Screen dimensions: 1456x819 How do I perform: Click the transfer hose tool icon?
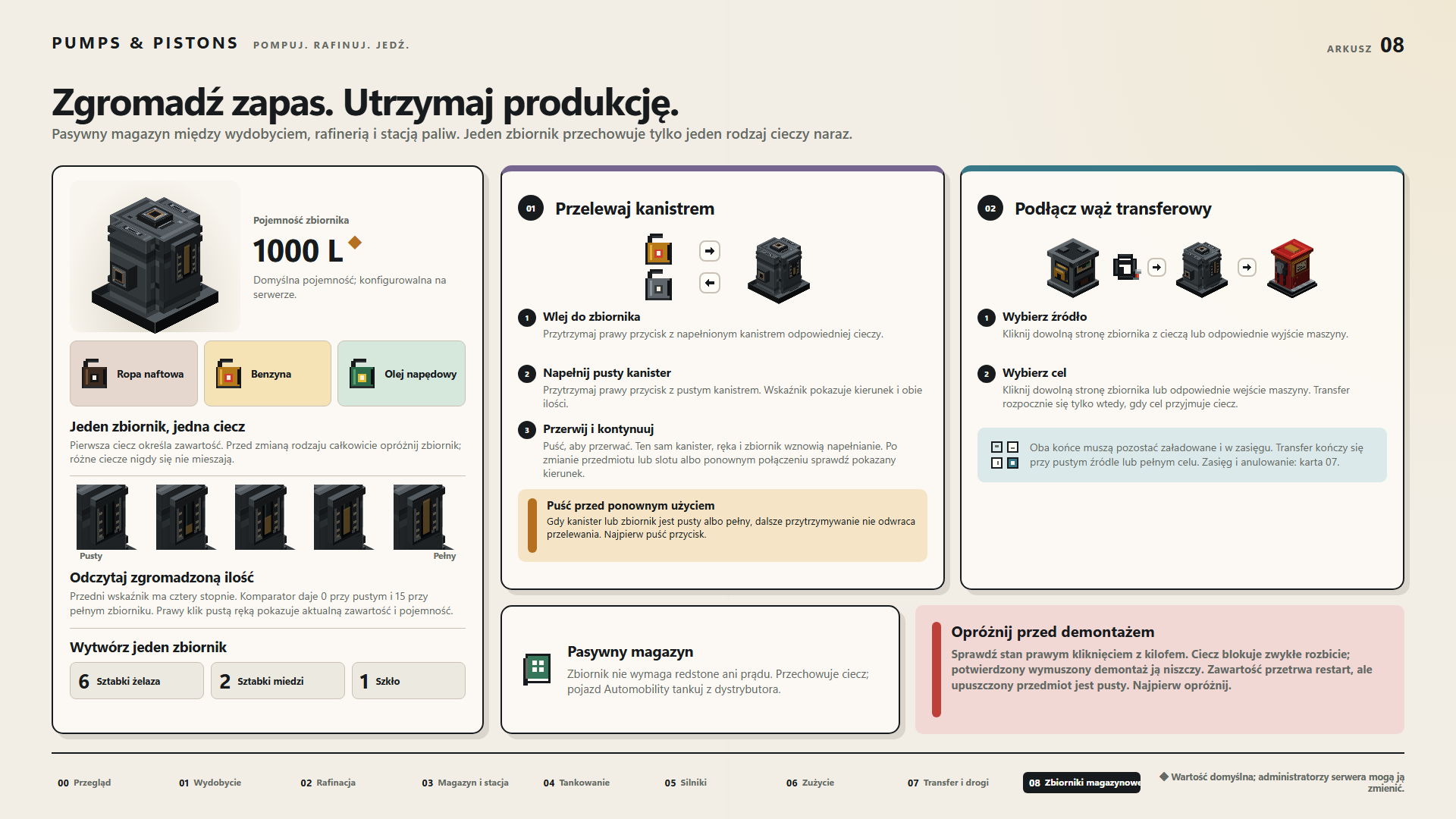click(x=1127, y=267)
